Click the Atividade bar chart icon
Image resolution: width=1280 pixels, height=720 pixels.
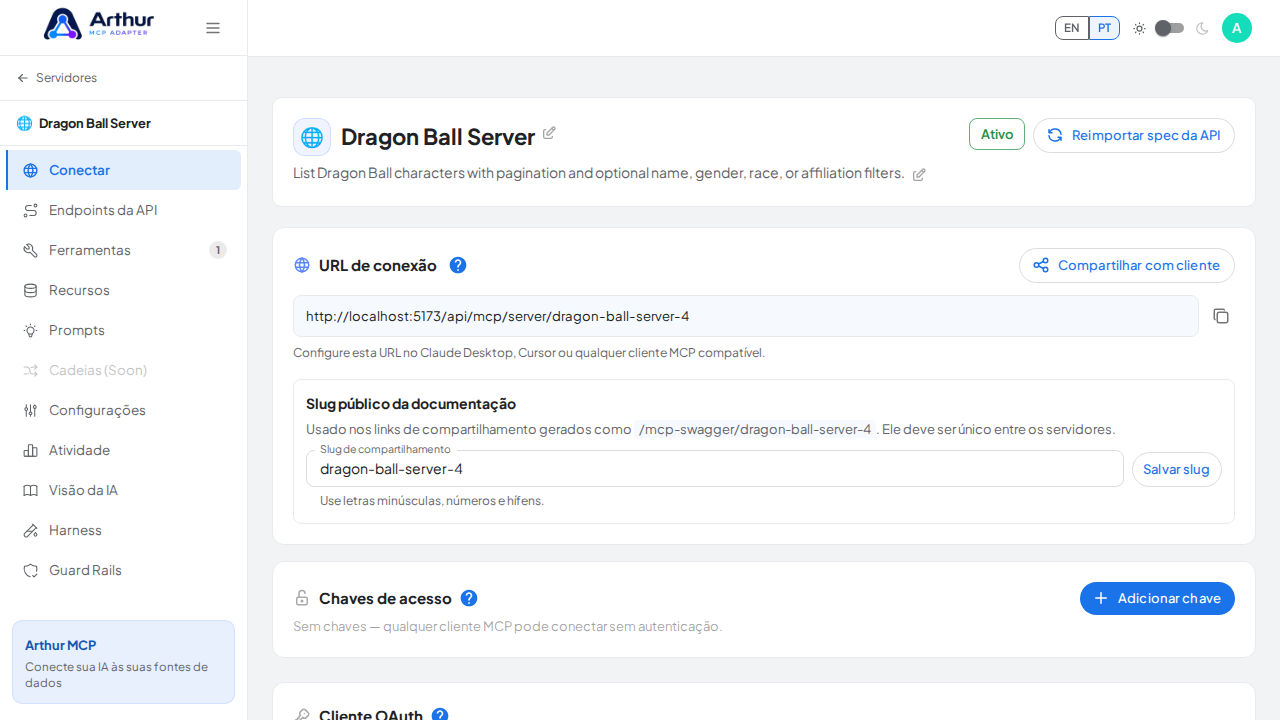tap(31, 450)
